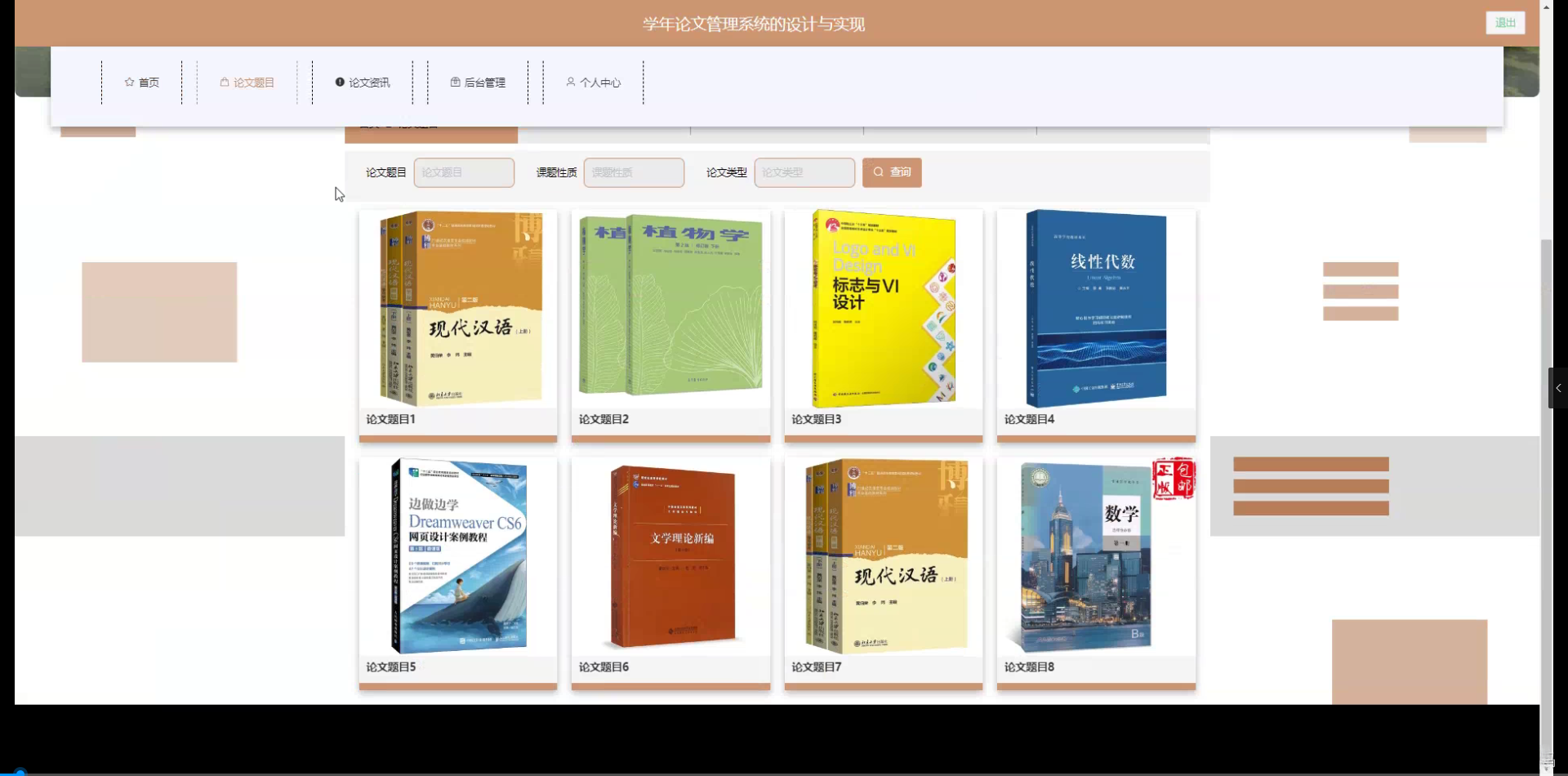Click the info icon beside 论文资讯
Viewport: 1568px width, 776px height.
tap(340, 83)
